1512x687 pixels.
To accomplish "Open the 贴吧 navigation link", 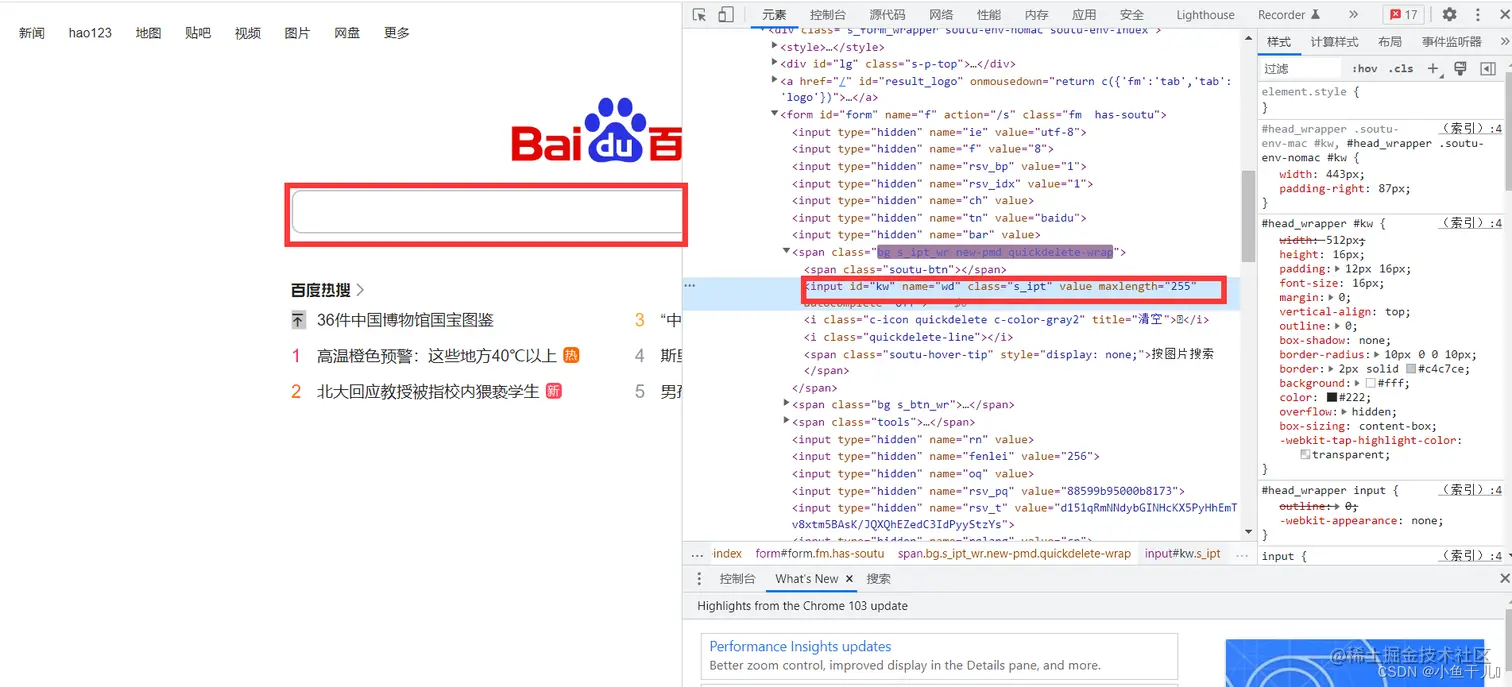I will (198, 33).
